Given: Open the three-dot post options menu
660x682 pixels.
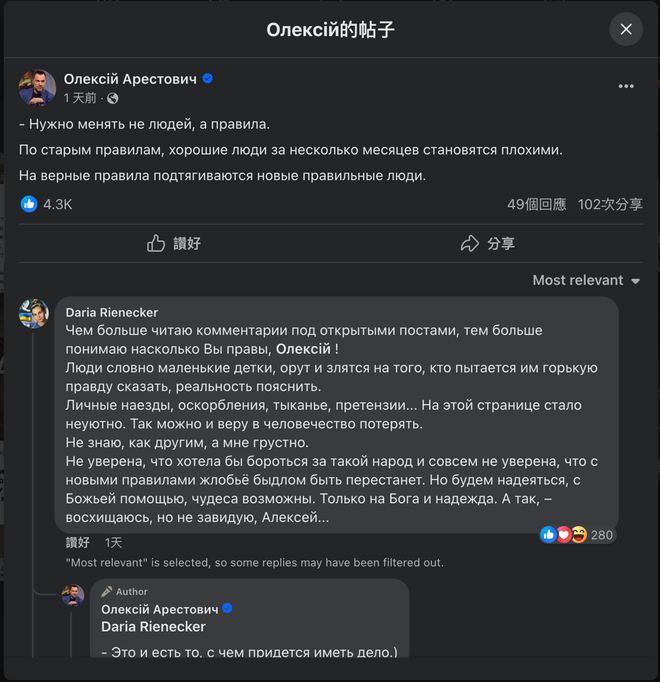Looking at the screenshot, I should click(626, 86).
